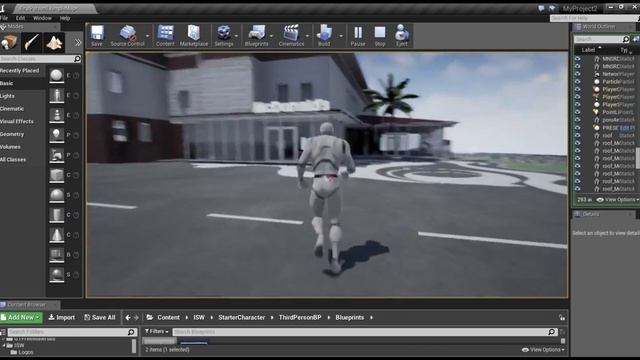Open the Edit menu
The width and height of the screenshot is (640, 360).
pyautogui.click(x=20, y=18)
